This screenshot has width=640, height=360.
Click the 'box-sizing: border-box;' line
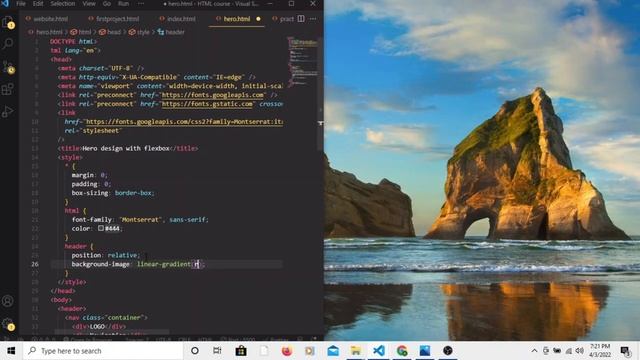coord(113,193)
